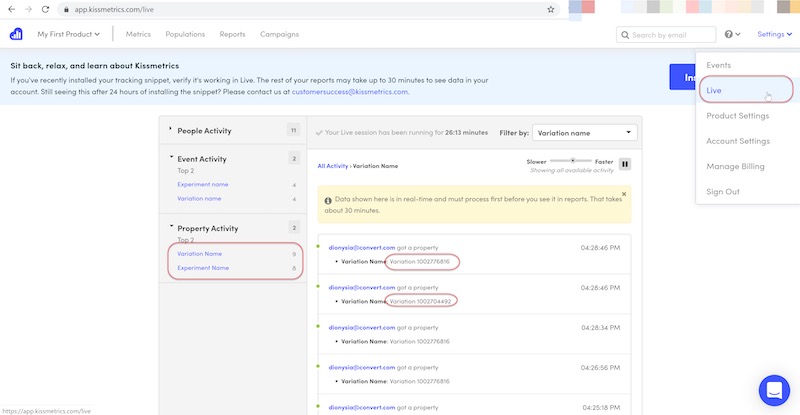Click the 04:28:34 PM timestamp
Viewport: 800px width, 415px height.
[601, 328]
